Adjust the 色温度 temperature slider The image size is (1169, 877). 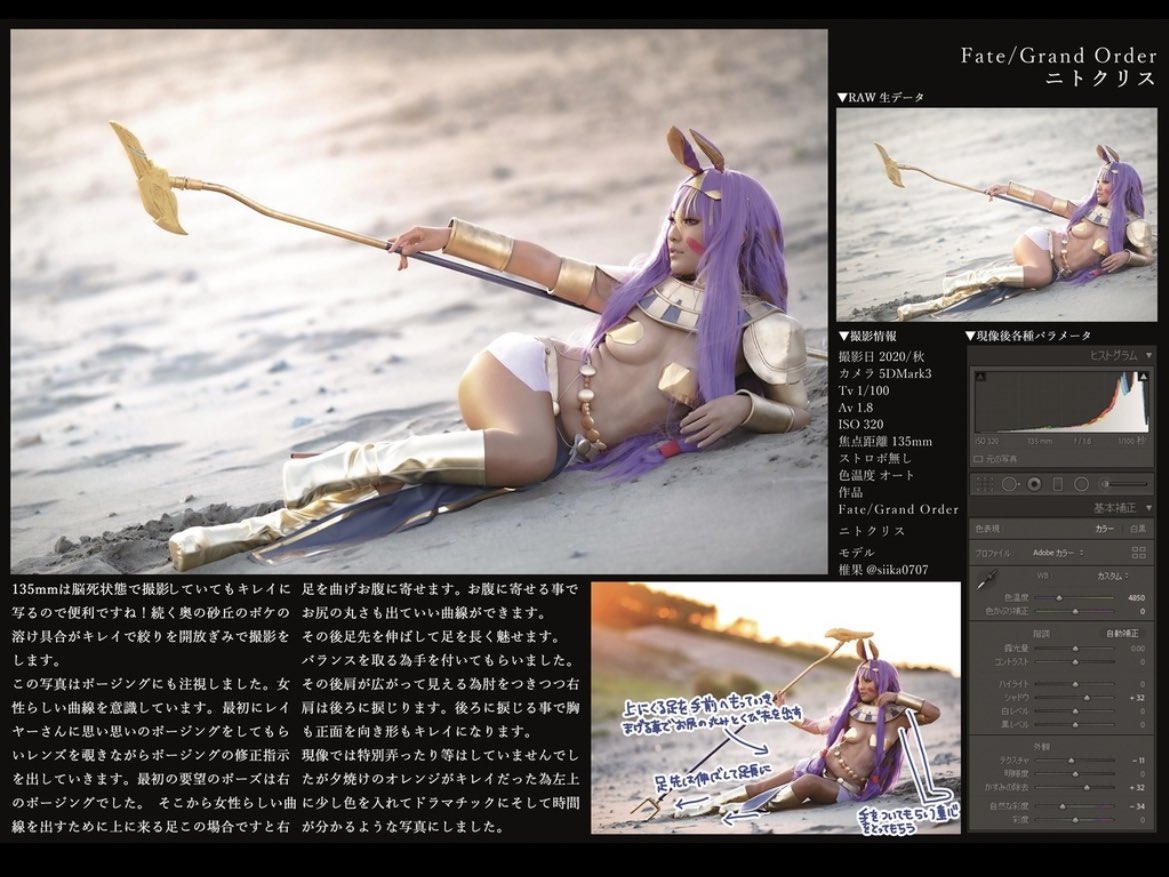(x=1074, y=597)
